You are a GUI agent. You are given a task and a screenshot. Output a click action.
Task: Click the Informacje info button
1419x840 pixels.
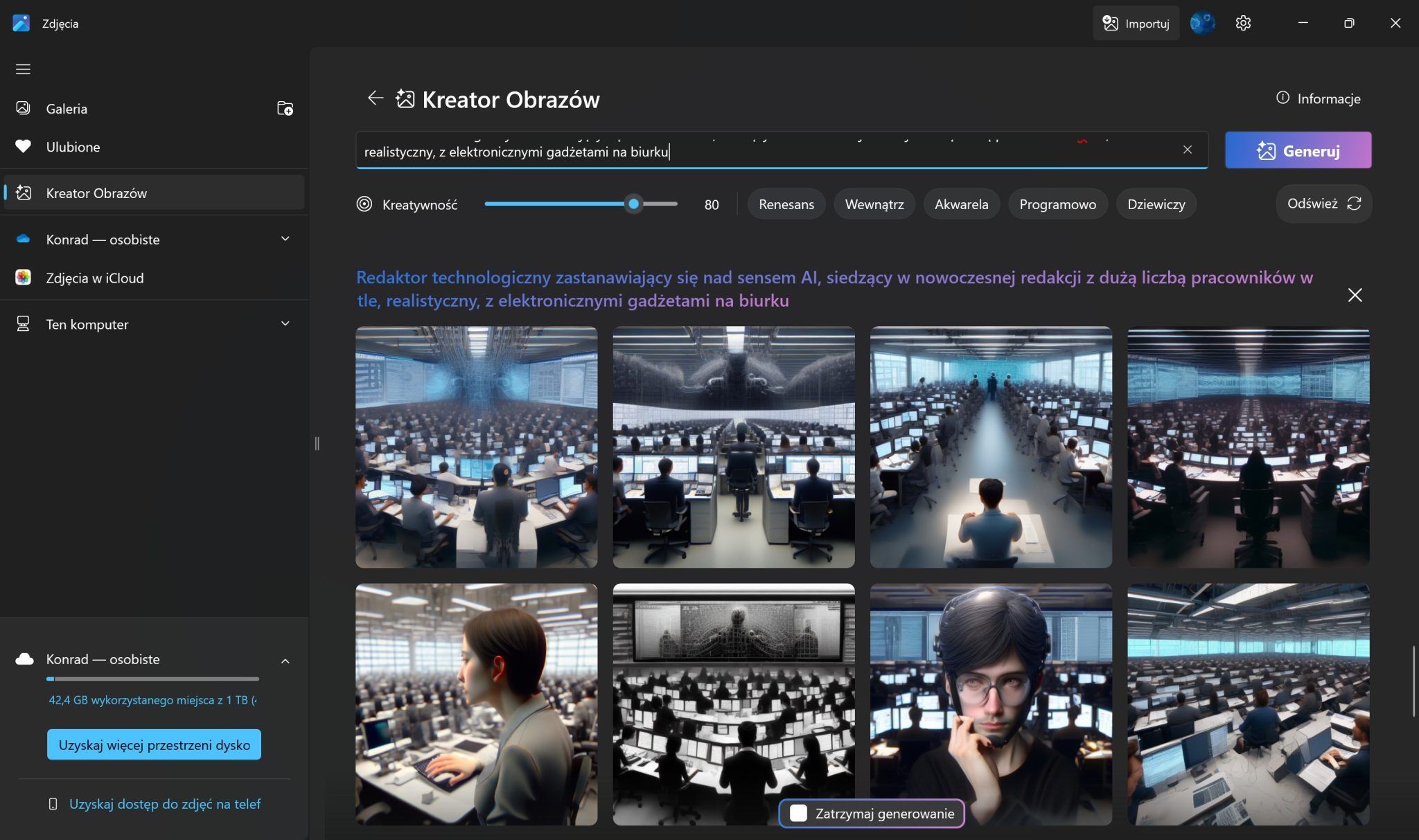1318,98
